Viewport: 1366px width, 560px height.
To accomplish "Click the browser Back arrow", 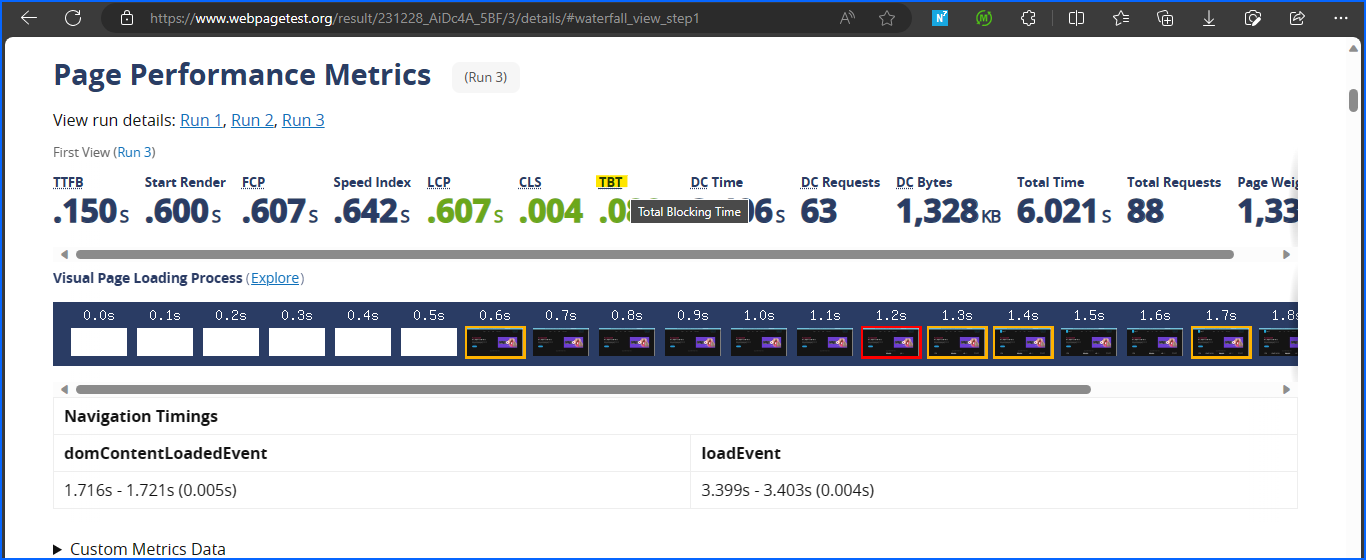I will click(29, 18).
